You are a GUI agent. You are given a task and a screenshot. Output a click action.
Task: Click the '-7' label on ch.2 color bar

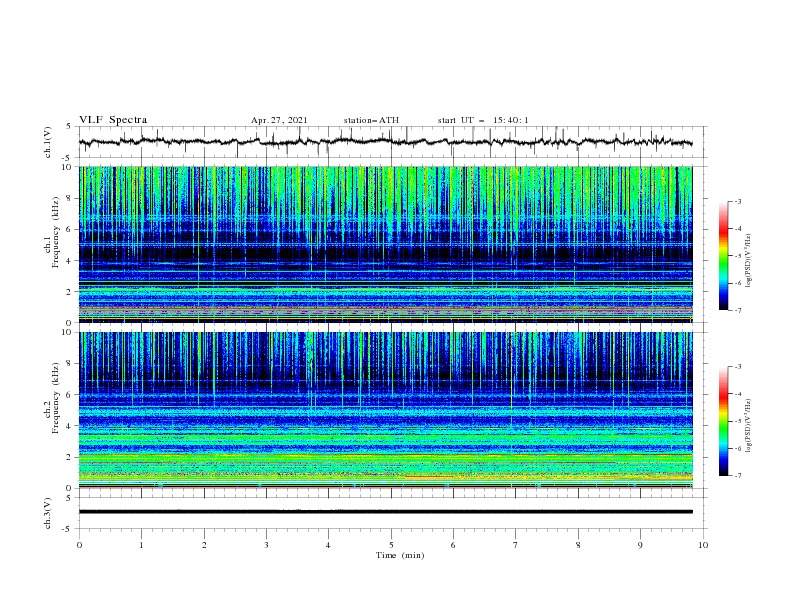738,476
